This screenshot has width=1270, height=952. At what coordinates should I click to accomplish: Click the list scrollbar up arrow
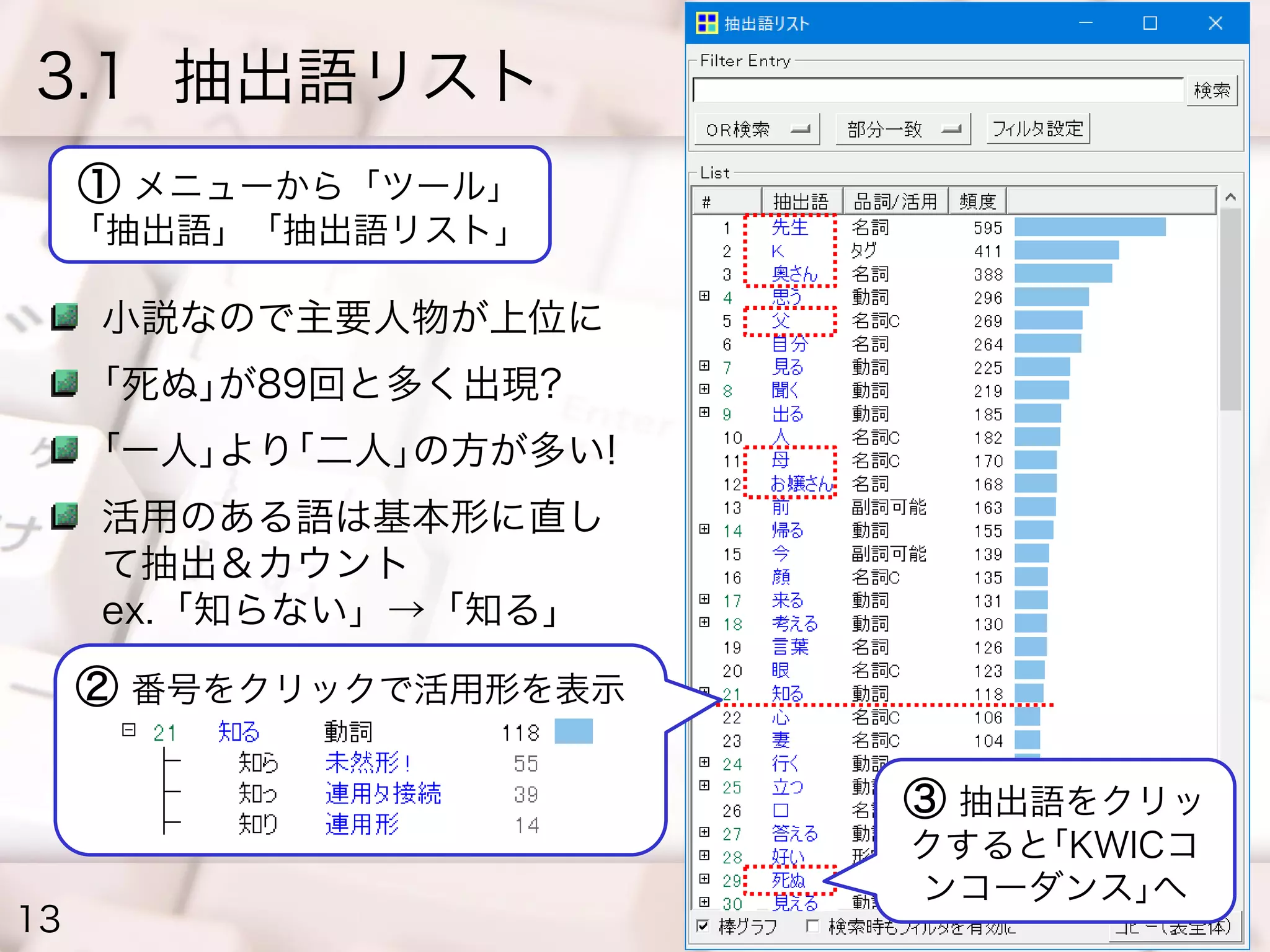pyautogui.click(x=1231, y=197)
